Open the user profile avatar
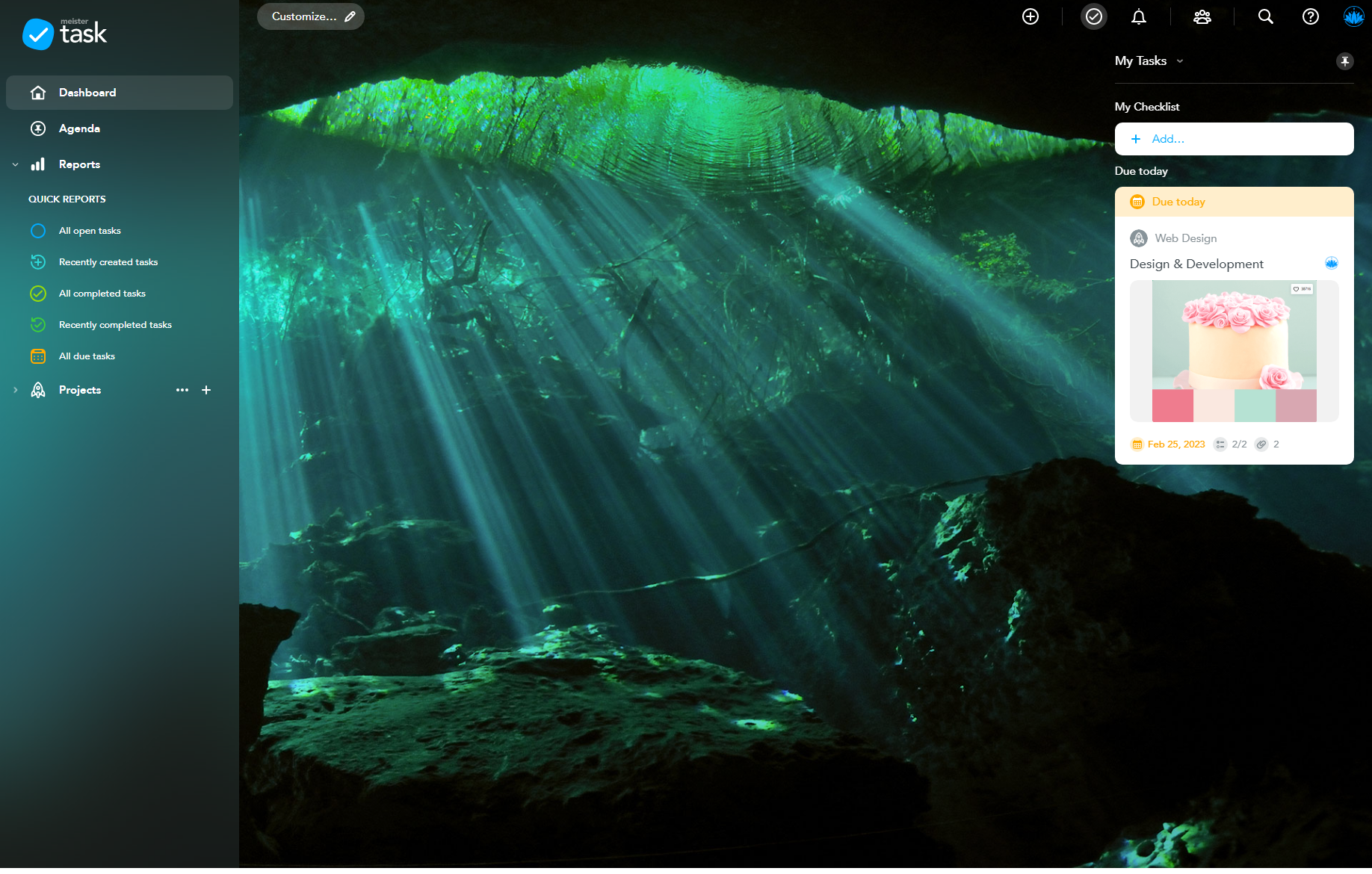This screenshot has height=874, width=1372. click(1353, 16)
